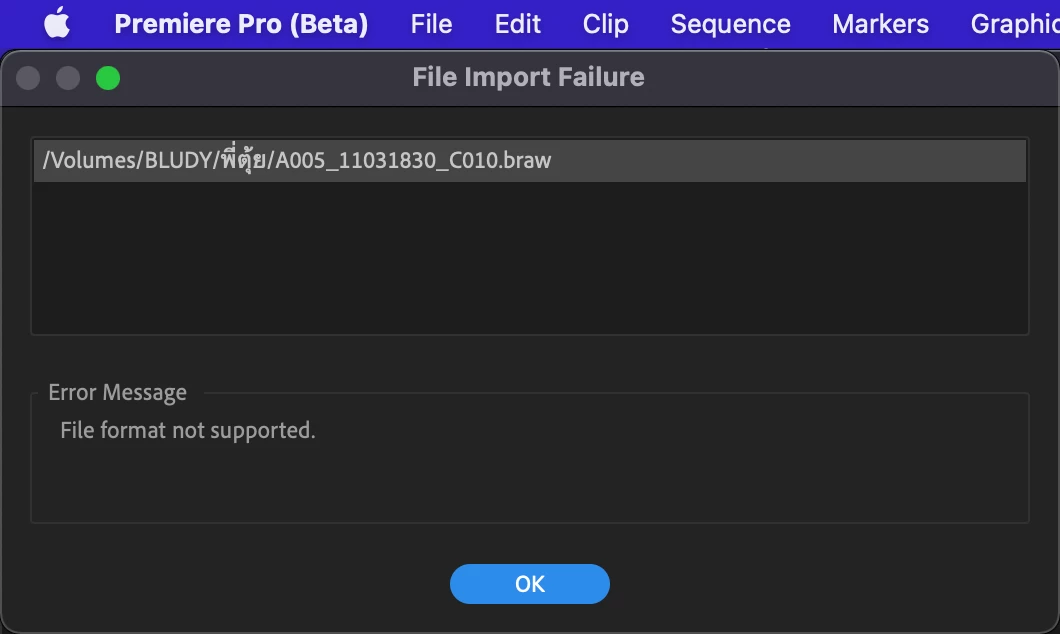The width and height of the screenshot is (1060, 634).
Task: Click the dialog background left of the OK button
Action: click(237, 584)
